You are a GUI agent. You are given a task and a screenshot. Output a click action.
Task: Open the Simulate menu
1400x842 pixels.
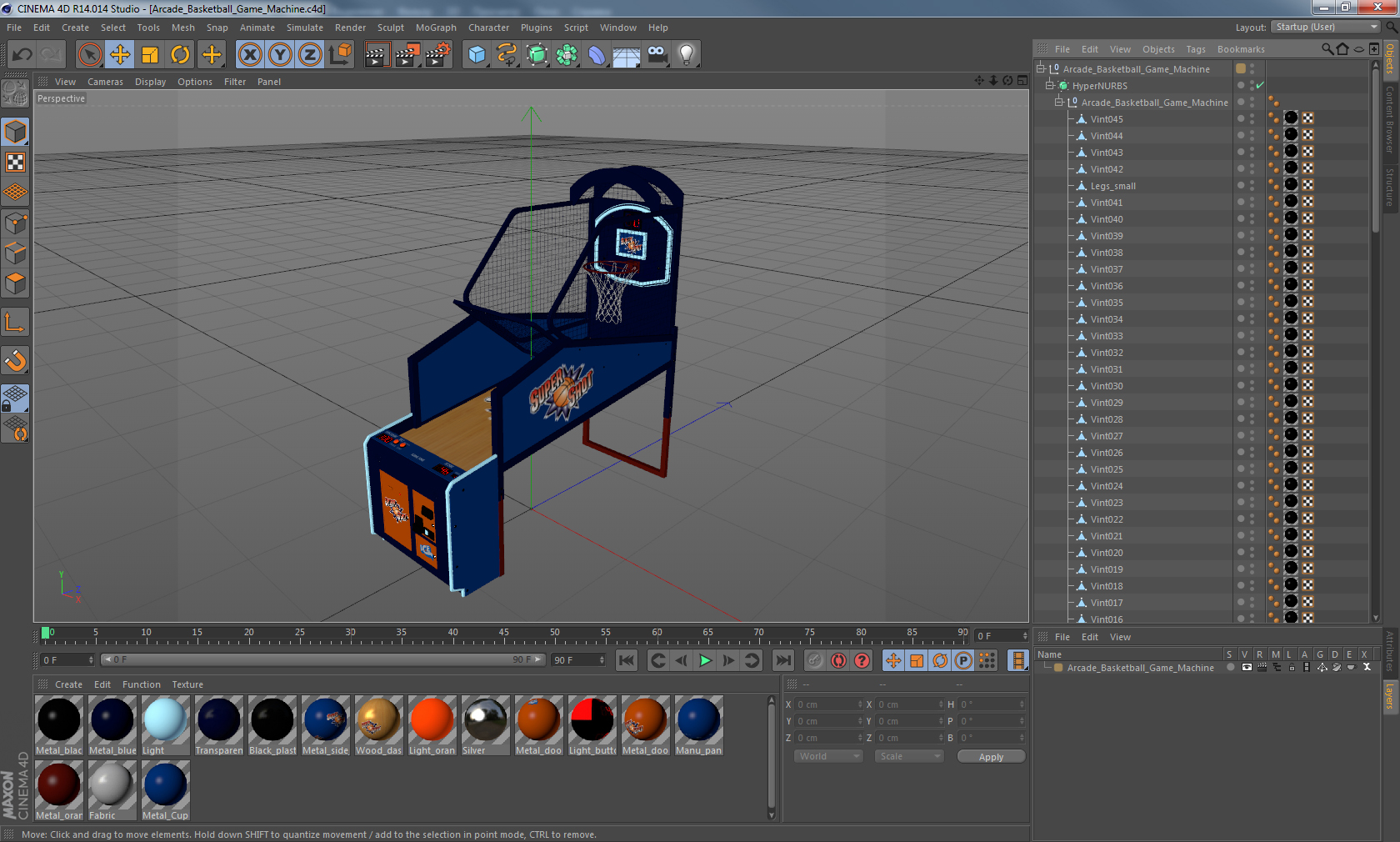click(305, 28)
